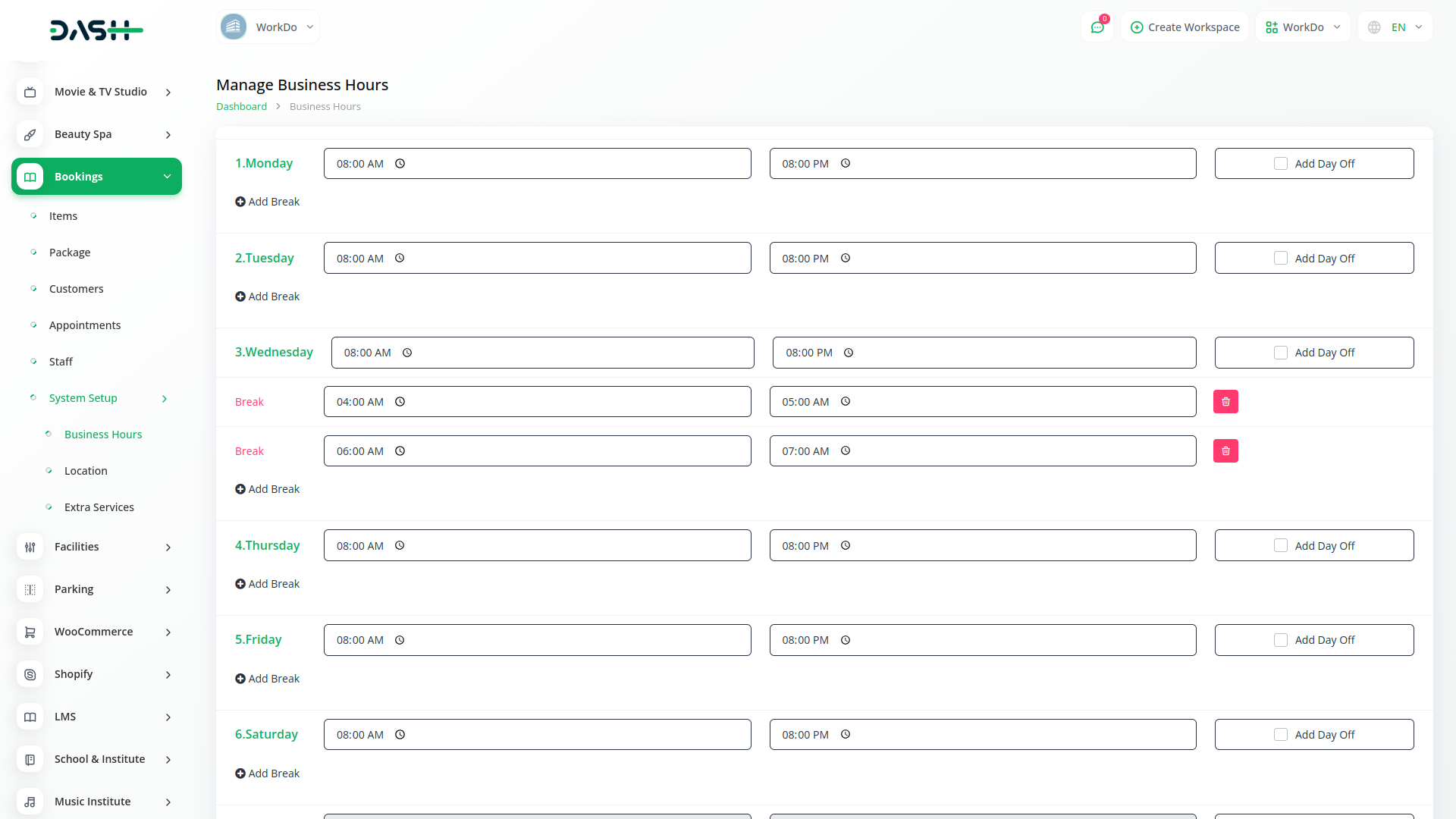Delete the 06:00 AM Wednesday break

tap(1225, 451)
